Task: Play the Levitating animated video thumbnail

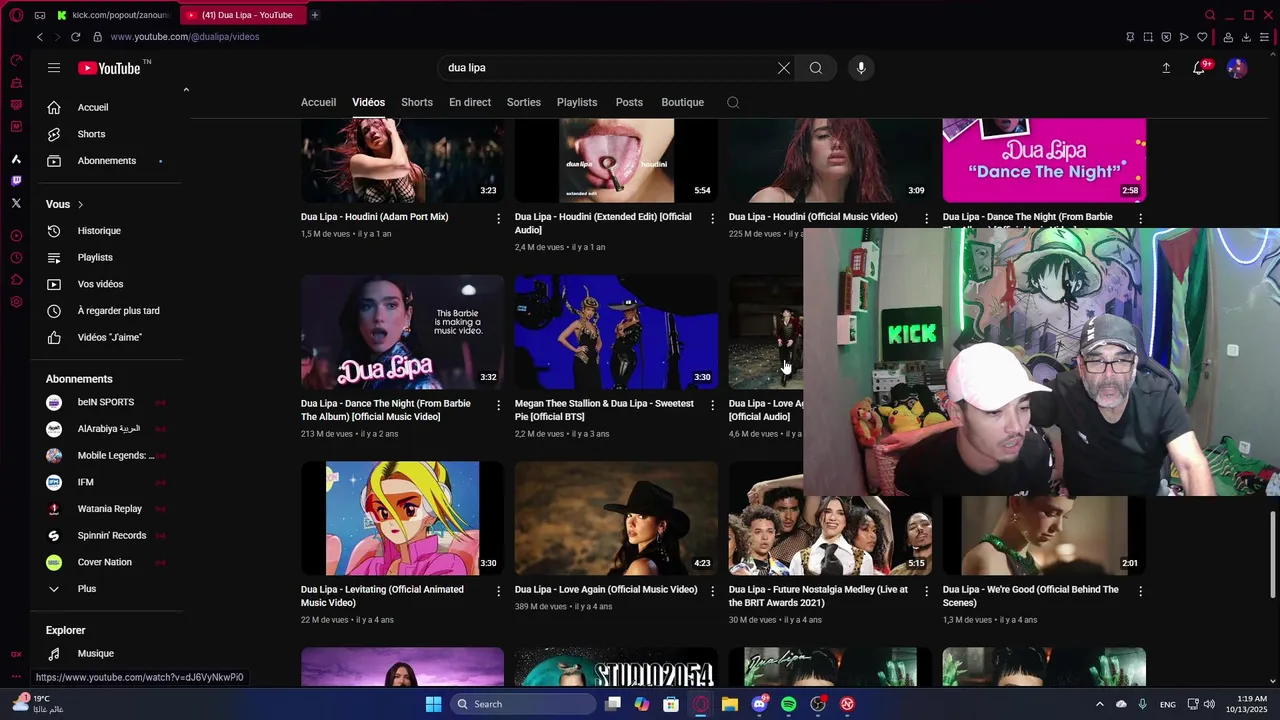Action: click(x=402, y=518)
